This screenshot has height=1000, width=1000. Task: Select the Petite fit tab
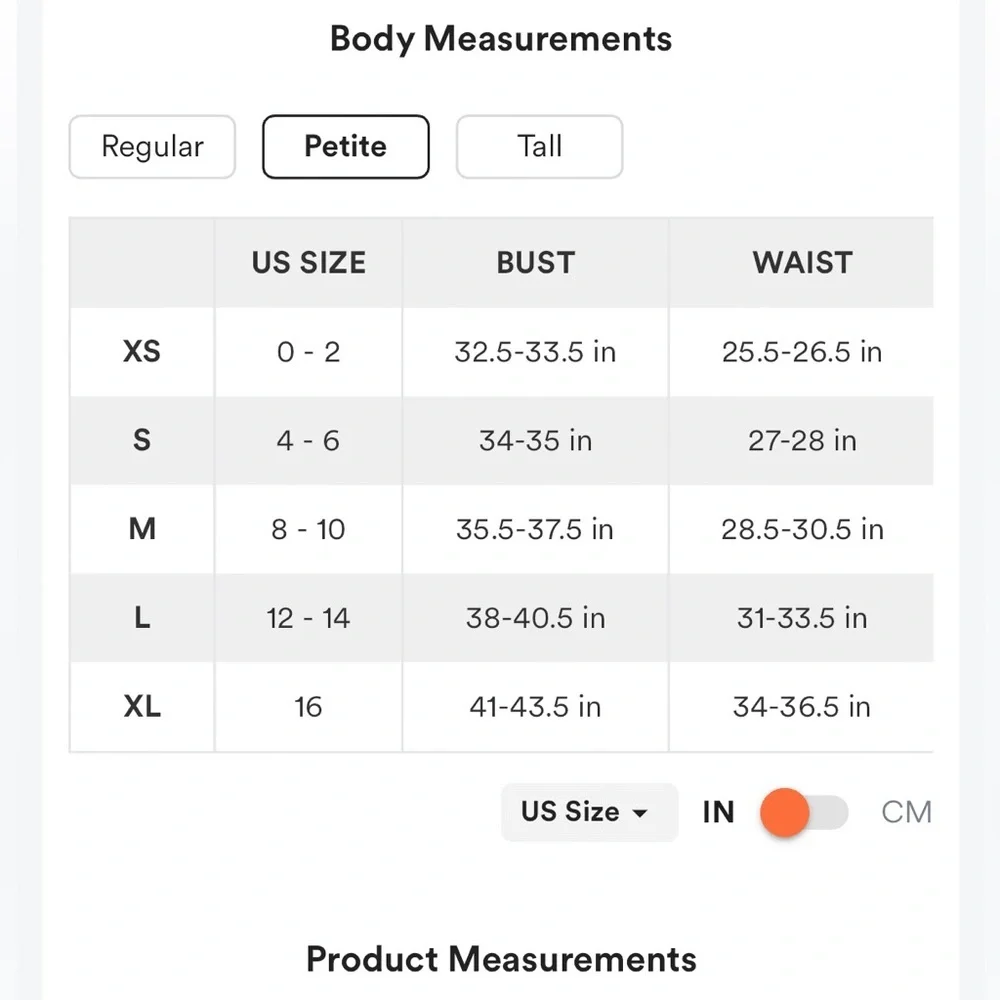click(345, 147)
